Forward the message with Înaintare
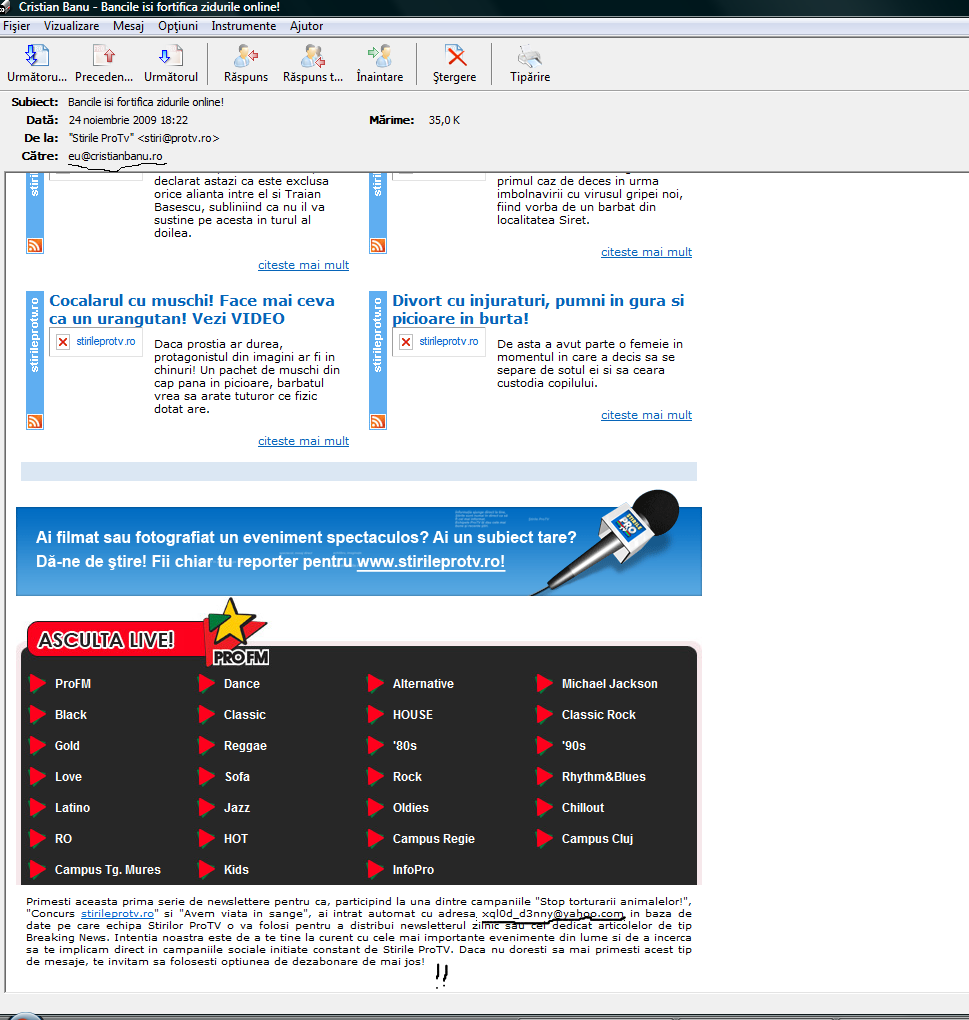969x1020 pixels. (380, 64)
